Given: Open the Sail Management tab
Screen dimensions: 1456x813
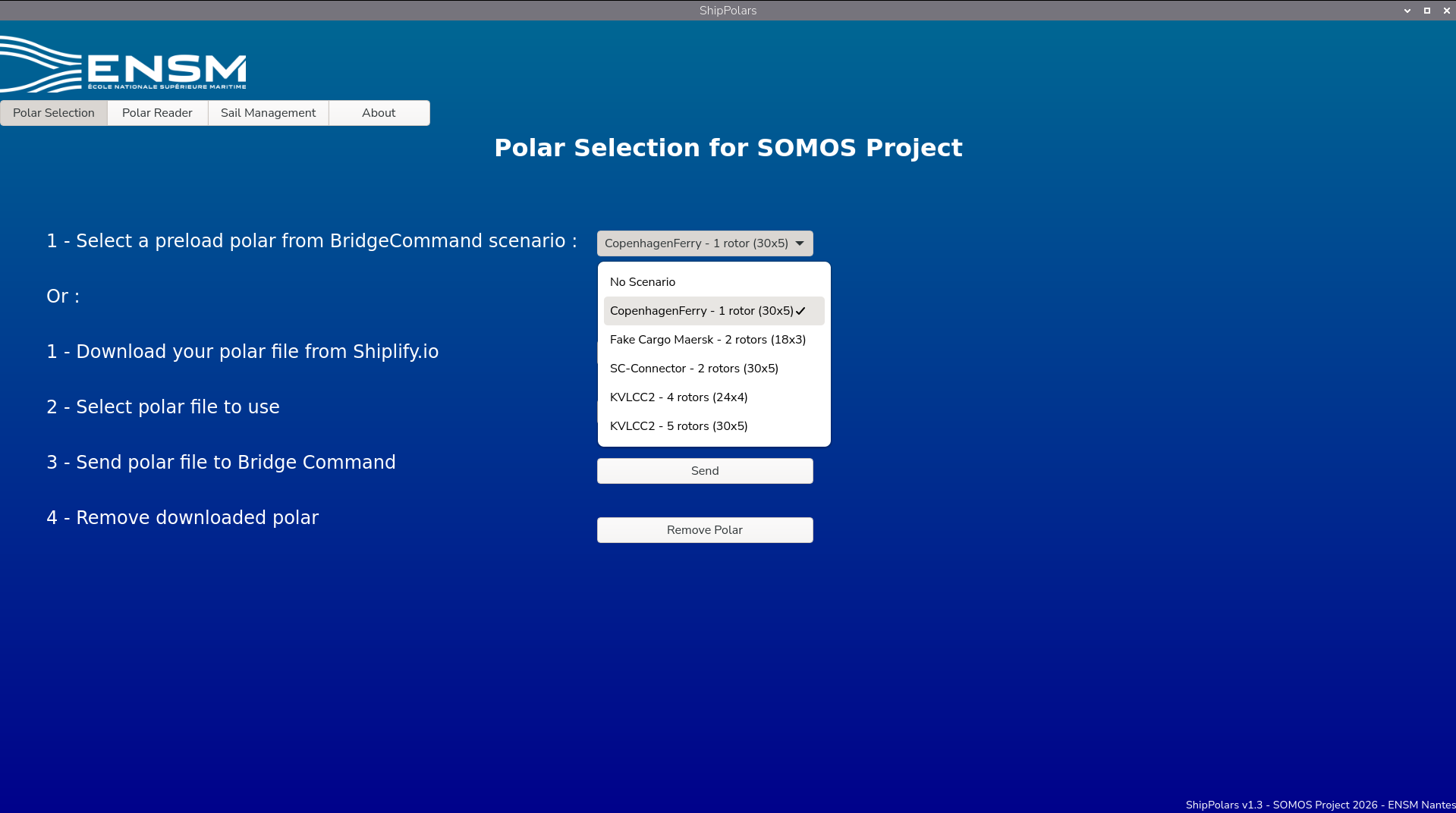Looking at the screenshot, I should coord(268,113).
